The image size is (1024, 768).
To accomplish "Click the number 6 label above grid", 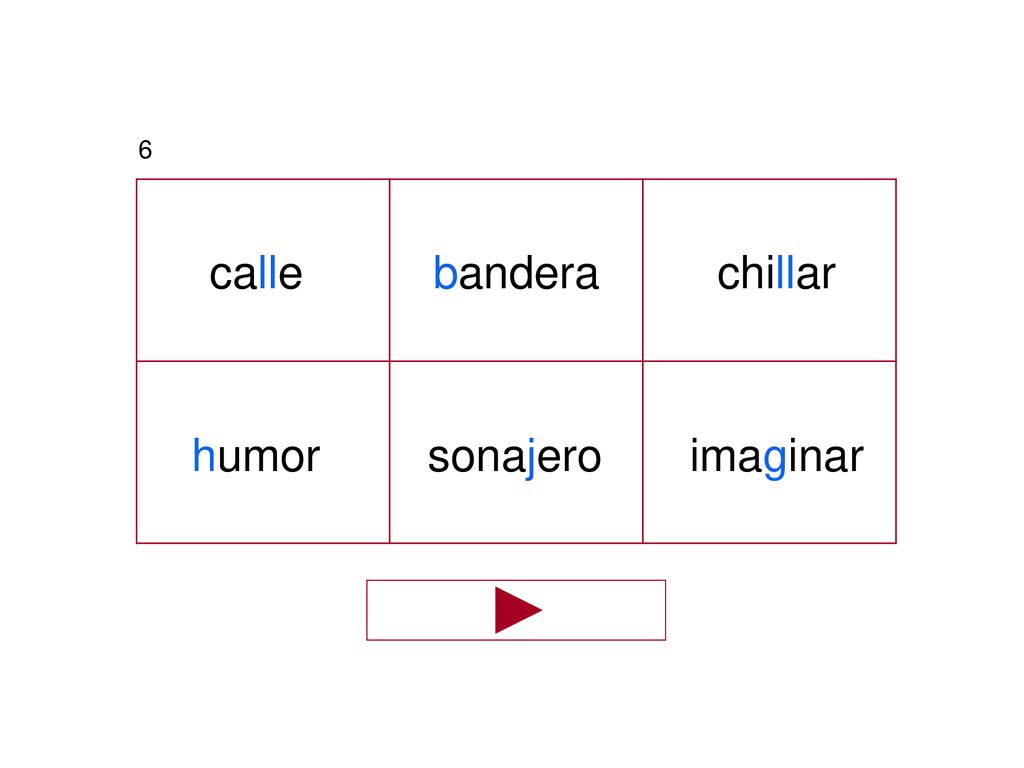I will coord(145,150).
